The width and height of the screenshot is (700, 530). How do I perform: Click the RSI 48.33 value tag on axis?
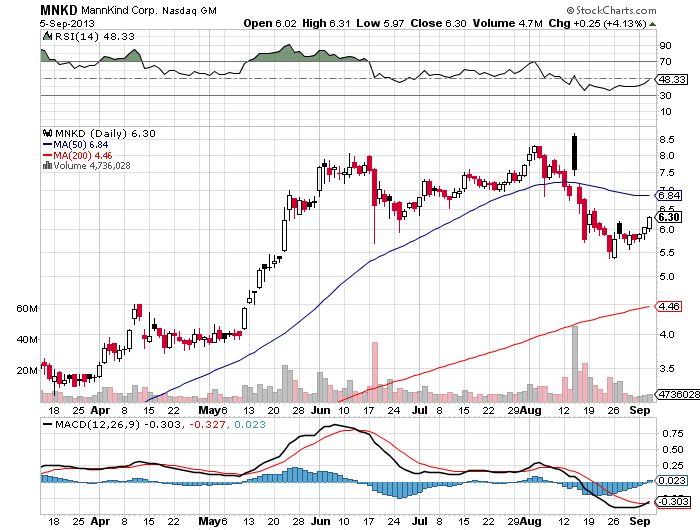point(671,79)
